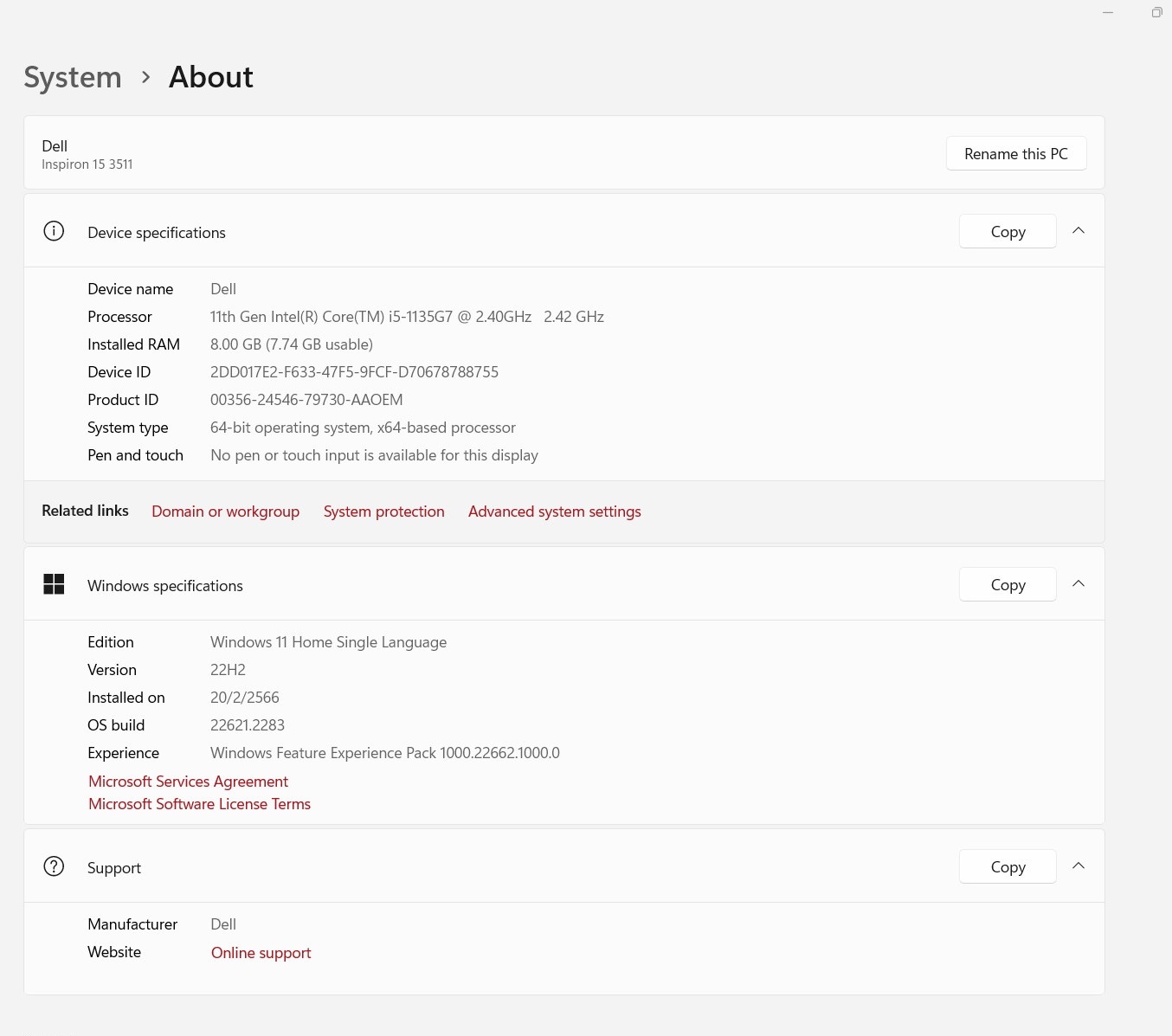This screenshot has width=1172, height=1036.
Task: Click the Device specifications heading
Action: click(x=157, y=233)
